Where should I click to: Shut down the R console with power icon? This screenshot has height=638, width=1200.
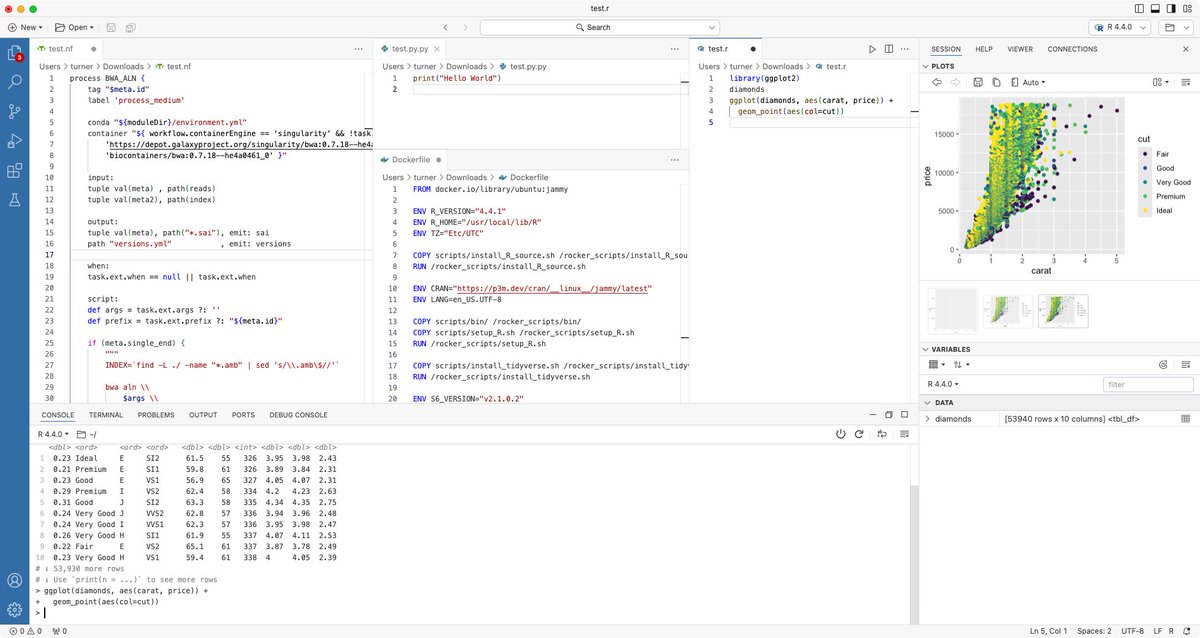pyautogui.click(x=841, y=434)
